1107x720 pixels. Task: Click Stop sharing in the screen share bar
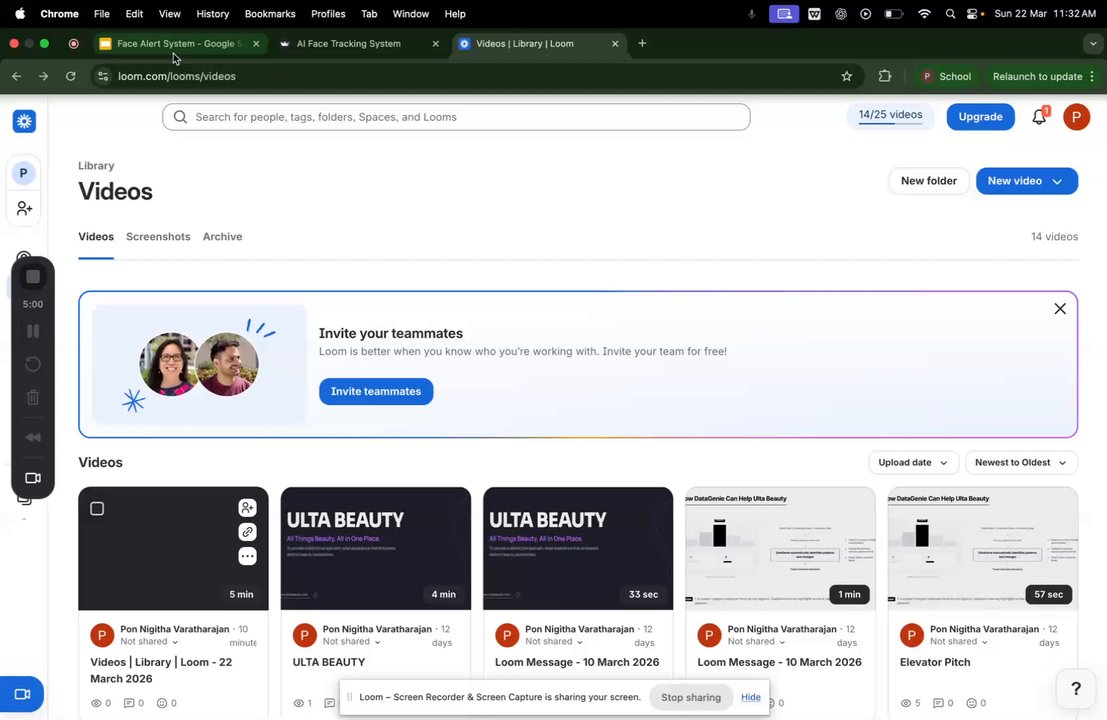[x=690, y=697]
